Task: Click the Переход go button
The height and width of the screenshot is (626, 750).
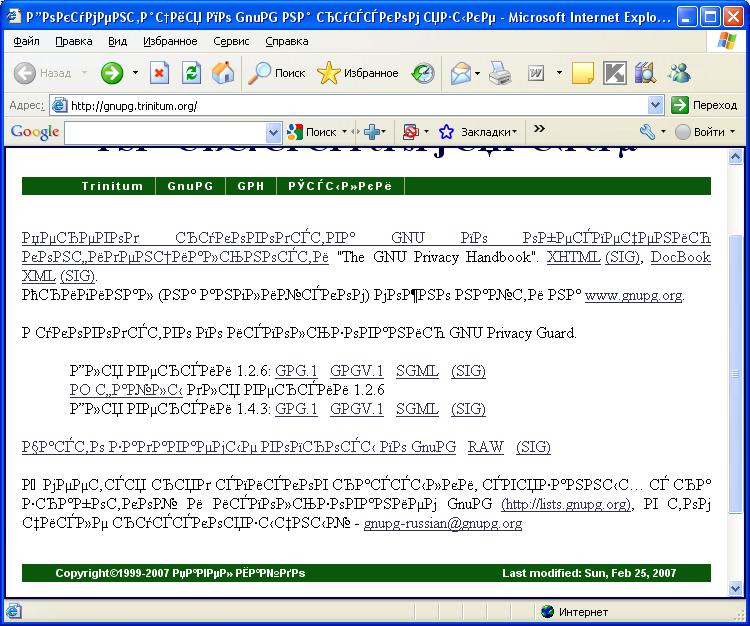Action: click(704, 105)
